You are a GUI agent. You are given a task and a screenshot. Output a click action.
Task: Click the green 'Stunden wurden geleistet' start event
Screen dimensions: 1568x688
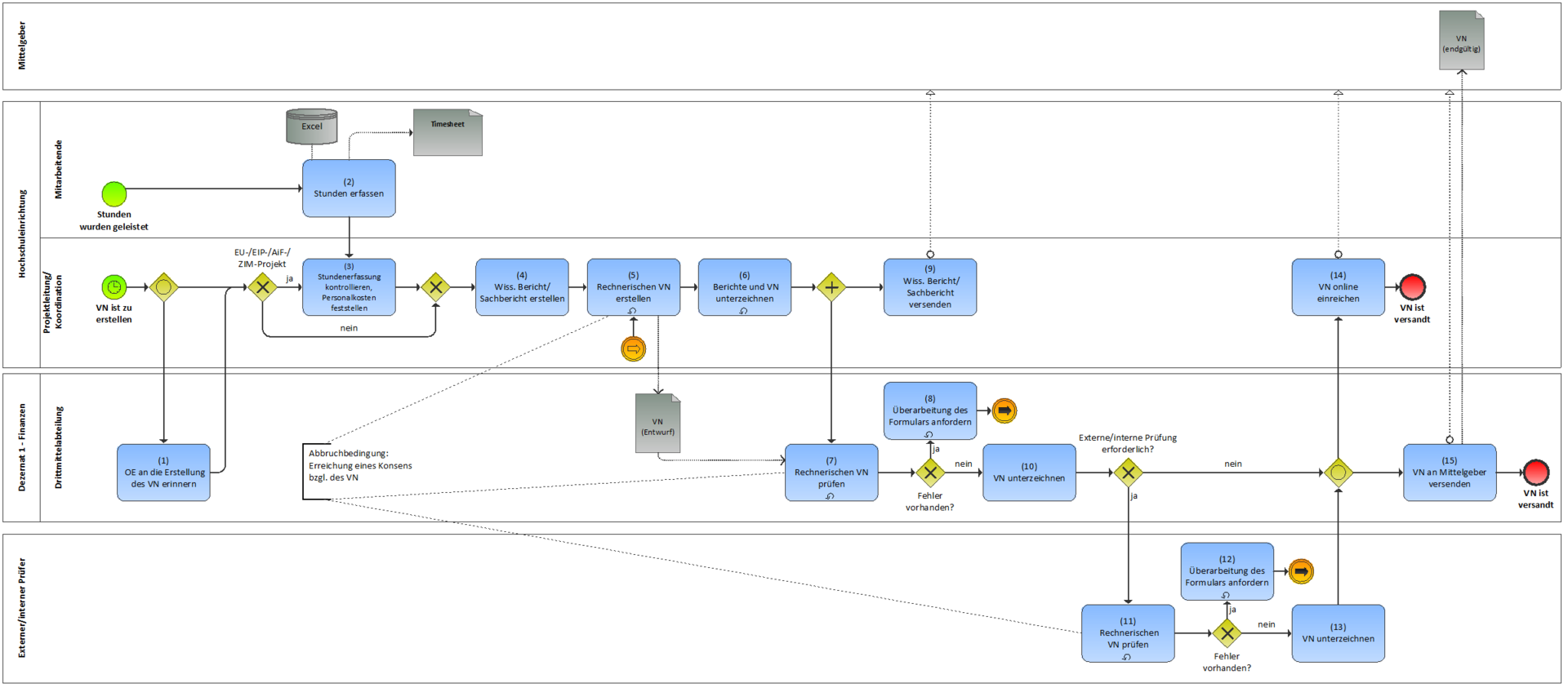pyautogui.click(x=114, y=193)
